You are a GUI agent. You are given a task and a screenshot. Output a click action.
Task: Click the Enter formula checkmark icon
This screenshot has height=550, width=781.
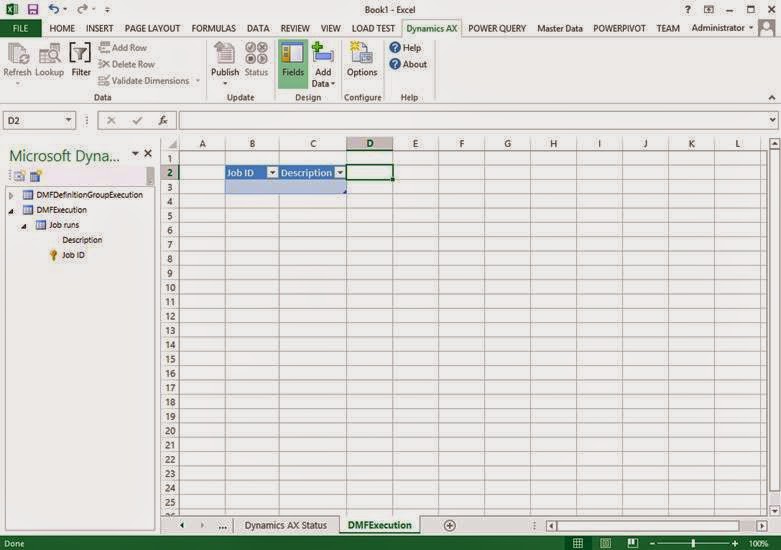(x=137, y=120)
